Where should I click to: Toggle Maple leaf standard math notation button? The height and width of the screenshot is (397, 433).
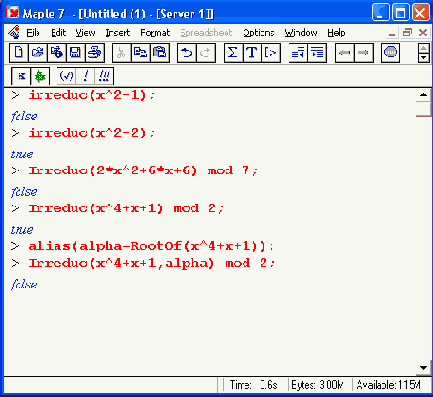pos(40,76)
